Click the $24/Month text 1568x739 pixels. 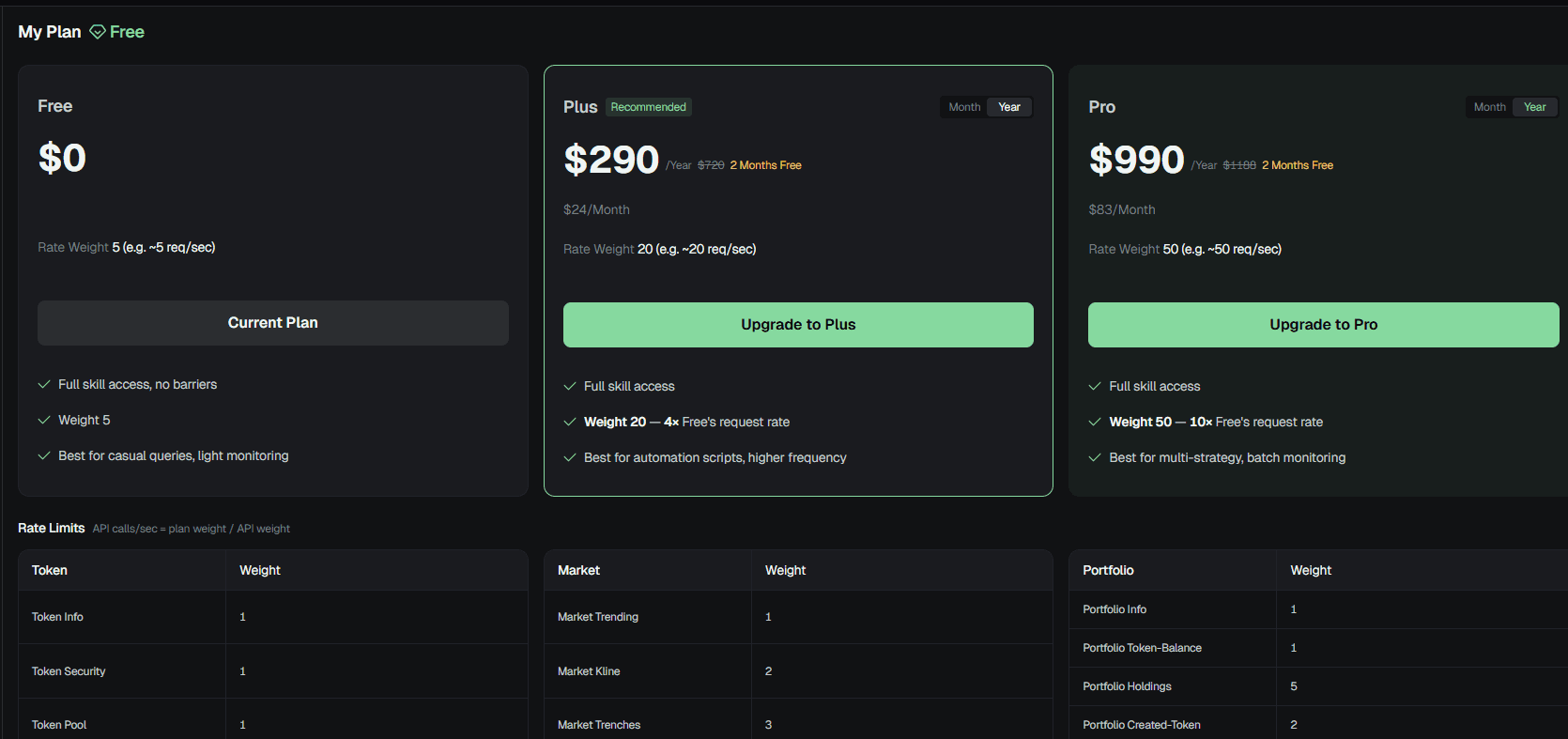[596, 209]
